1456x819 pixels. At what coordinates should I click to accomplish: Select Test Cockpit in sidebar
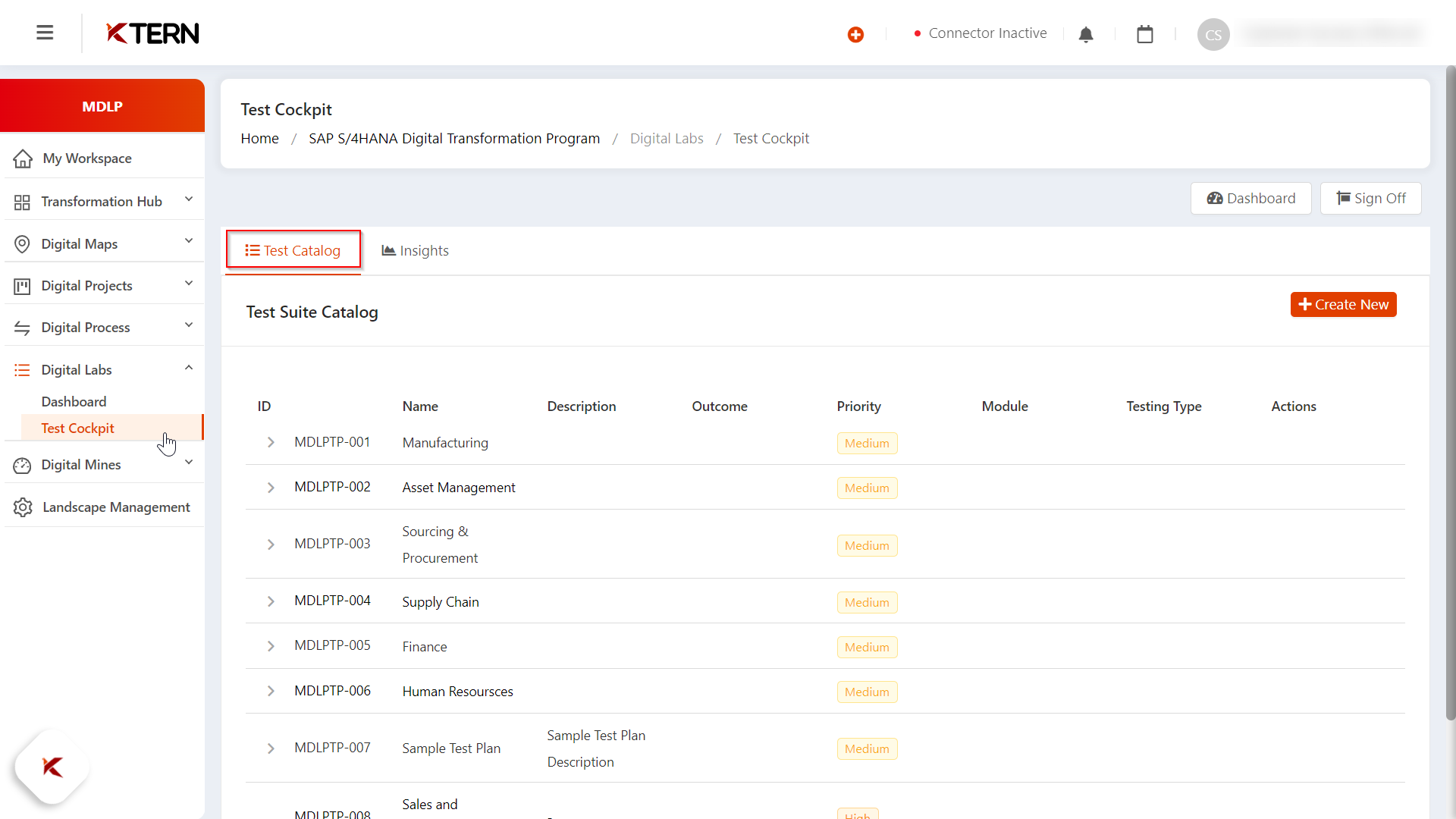(77, 428)
